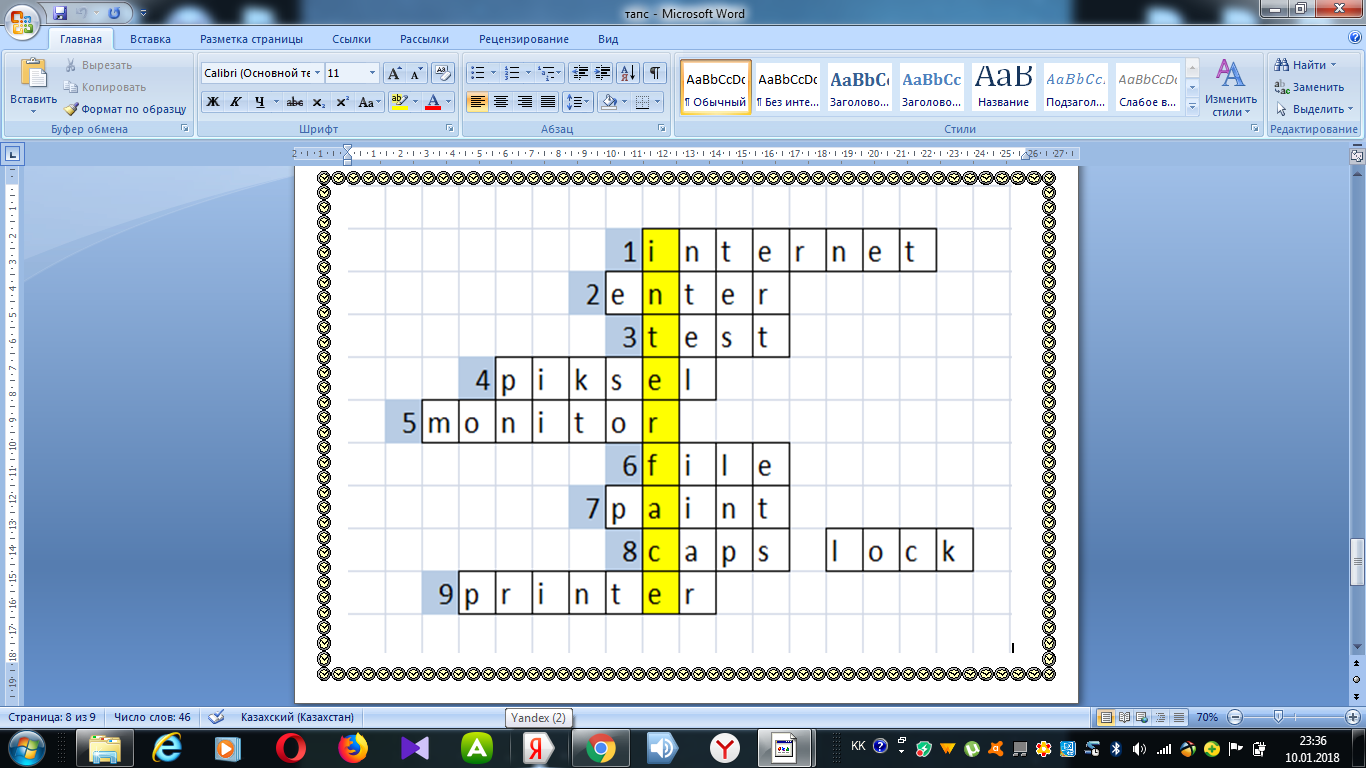Open the font size dropdown showing 11
1366x768 pixels.
click(x=373, y=73)
